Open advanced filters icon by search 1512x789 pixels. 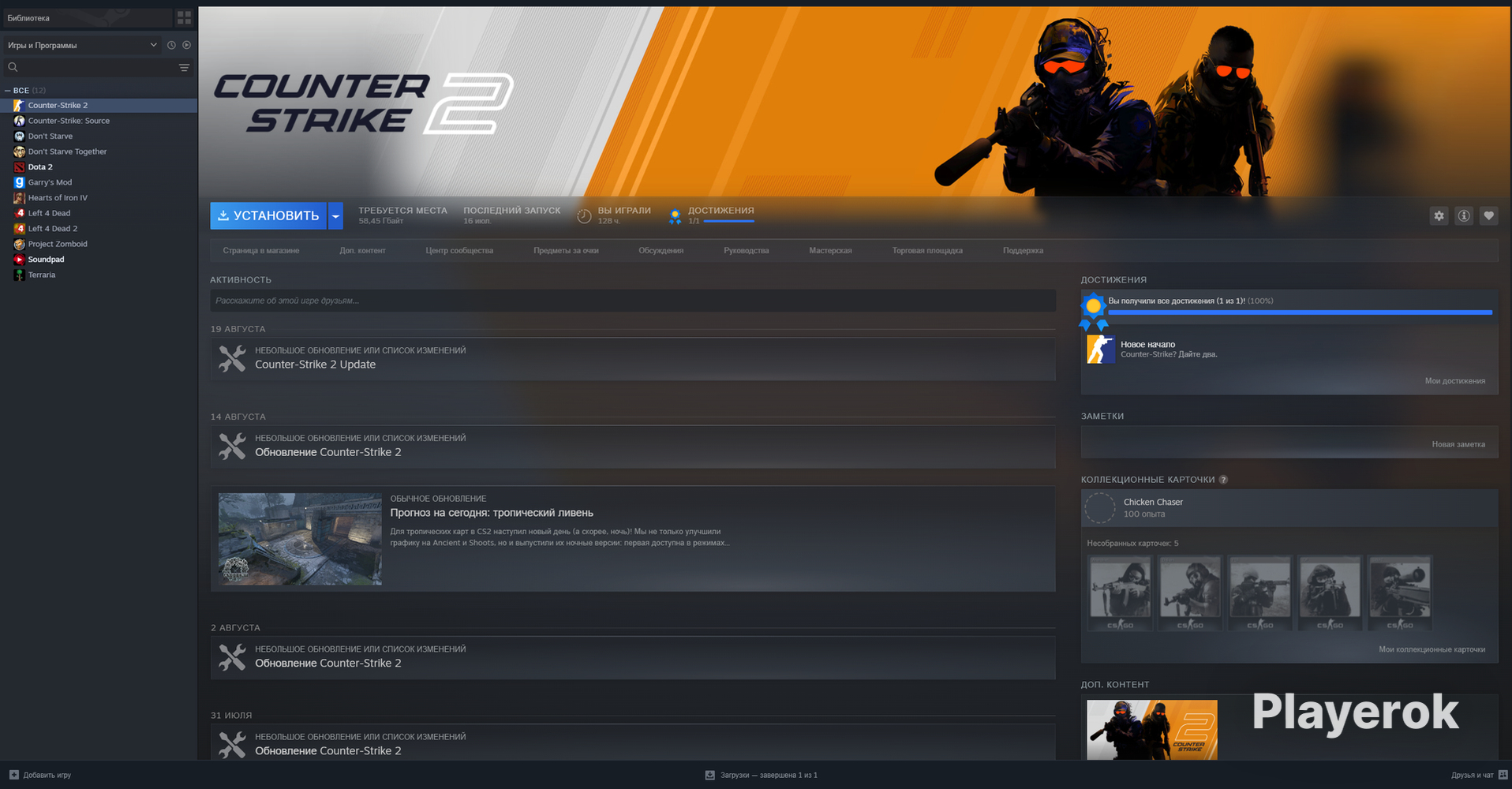(184, 67)
